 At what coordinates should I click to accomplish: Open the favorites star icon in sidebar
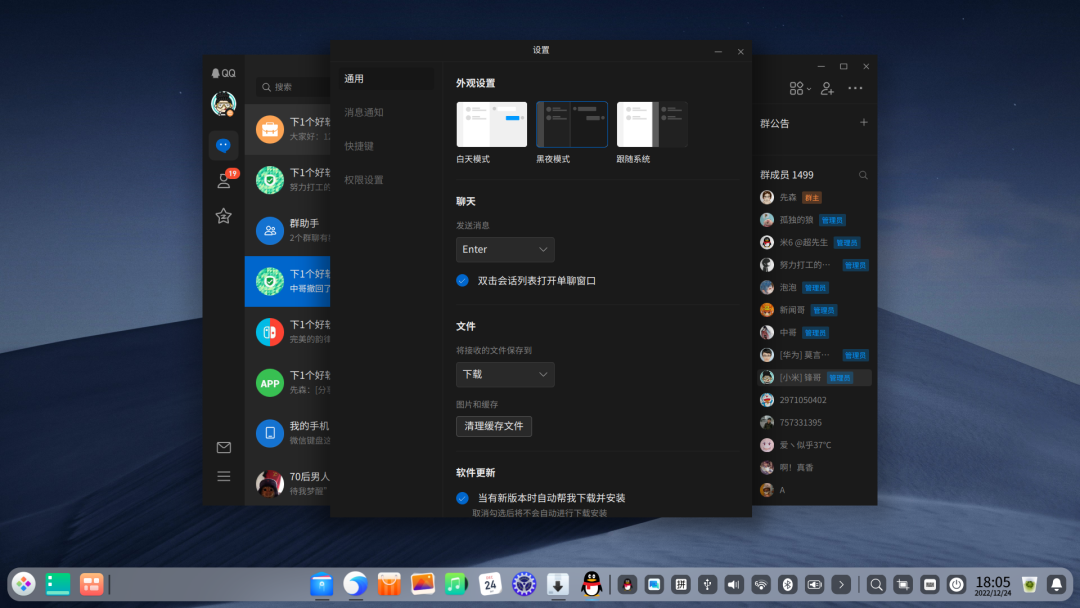223,216
